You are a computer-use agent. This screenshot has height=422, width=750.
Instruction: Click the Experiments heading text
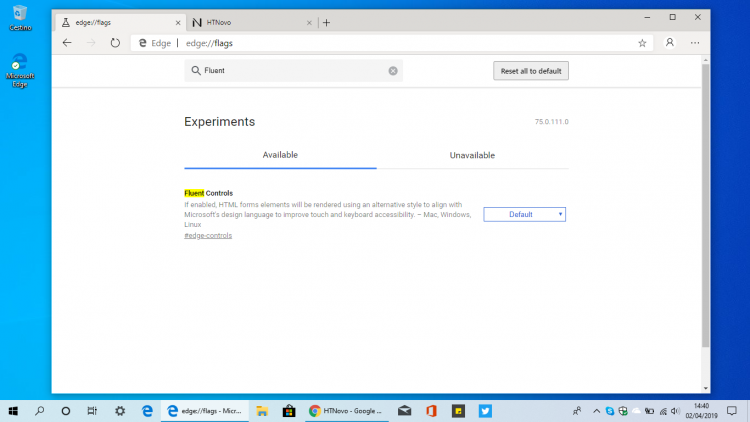pyautogui.click(x=220, y=122)
